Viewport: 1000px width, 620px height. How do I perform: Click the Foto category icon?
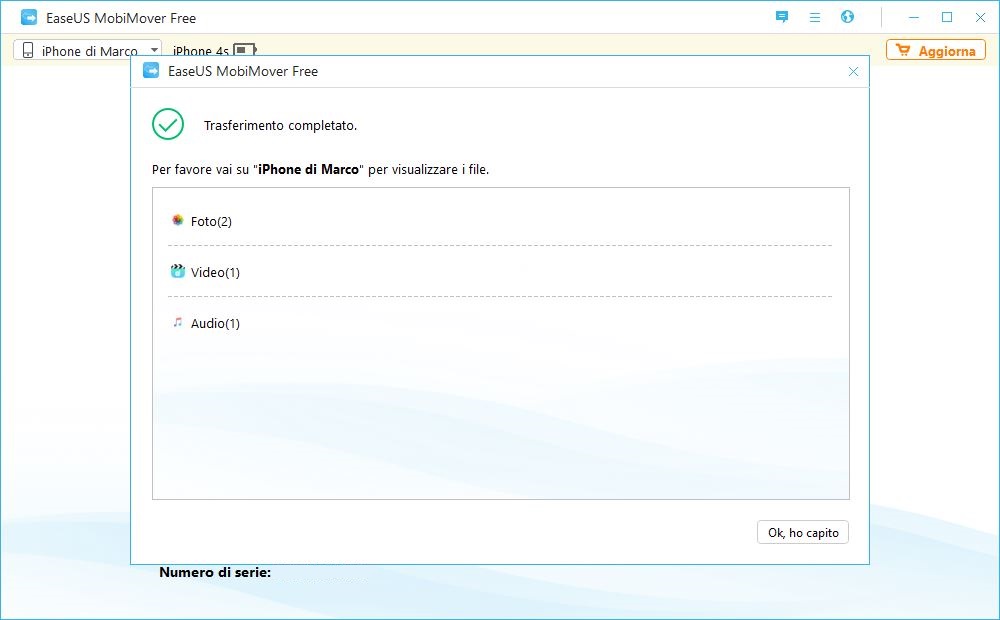pos(178,220)
